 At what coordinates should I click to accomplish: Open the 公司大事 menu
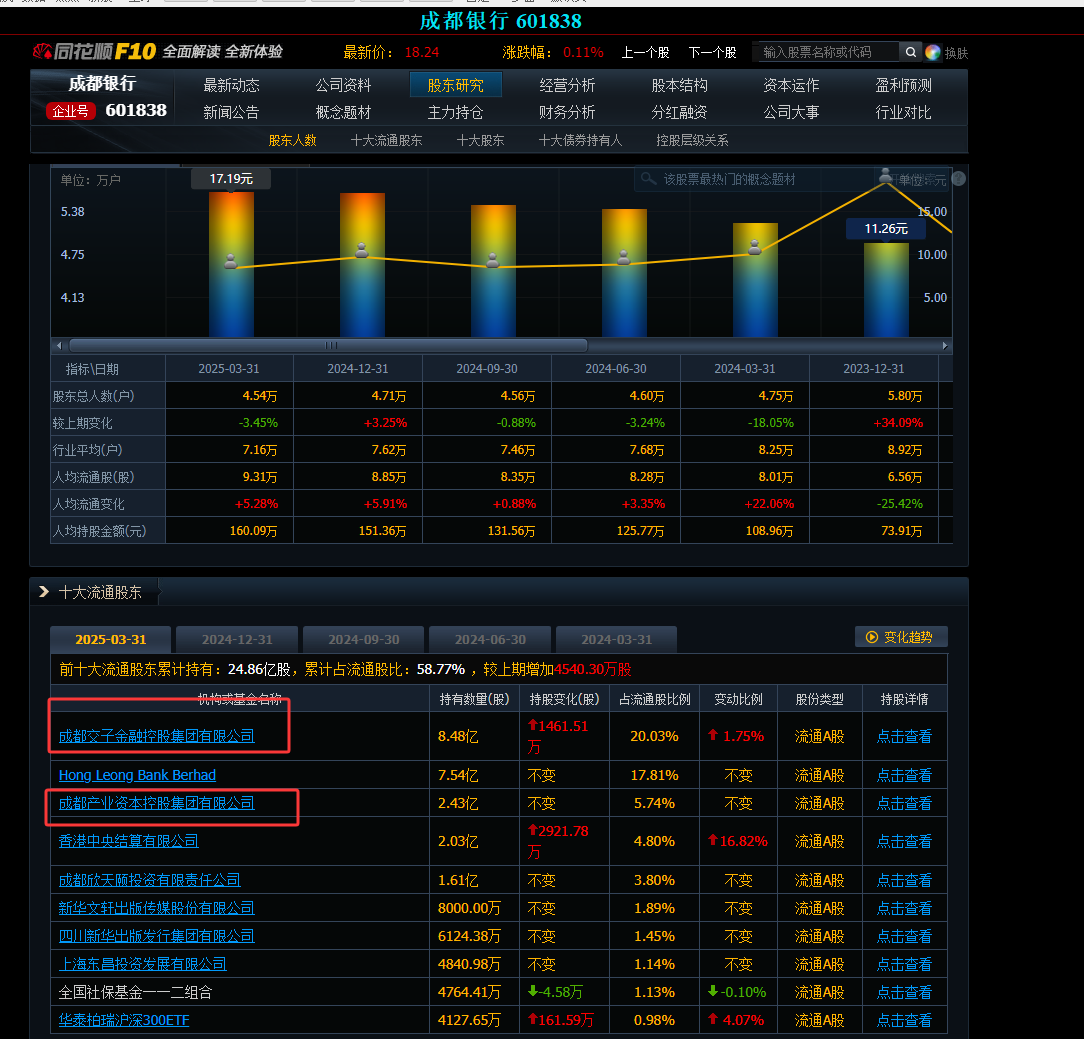[x=791, y=112]
